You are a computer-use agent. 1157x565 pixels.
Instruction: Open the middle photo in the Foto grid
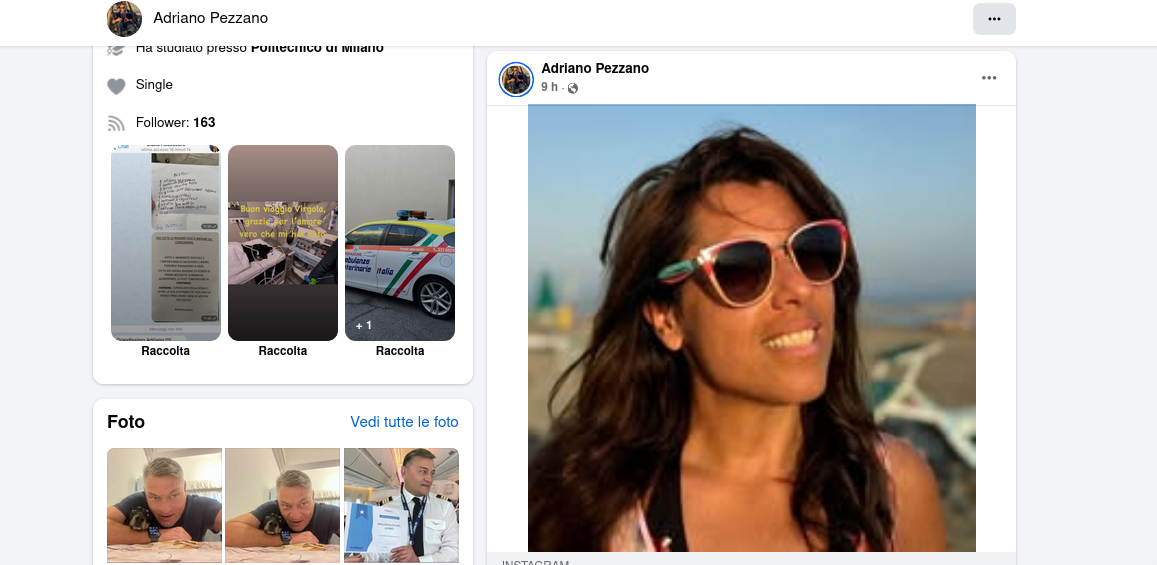click(x=282, y=505)
